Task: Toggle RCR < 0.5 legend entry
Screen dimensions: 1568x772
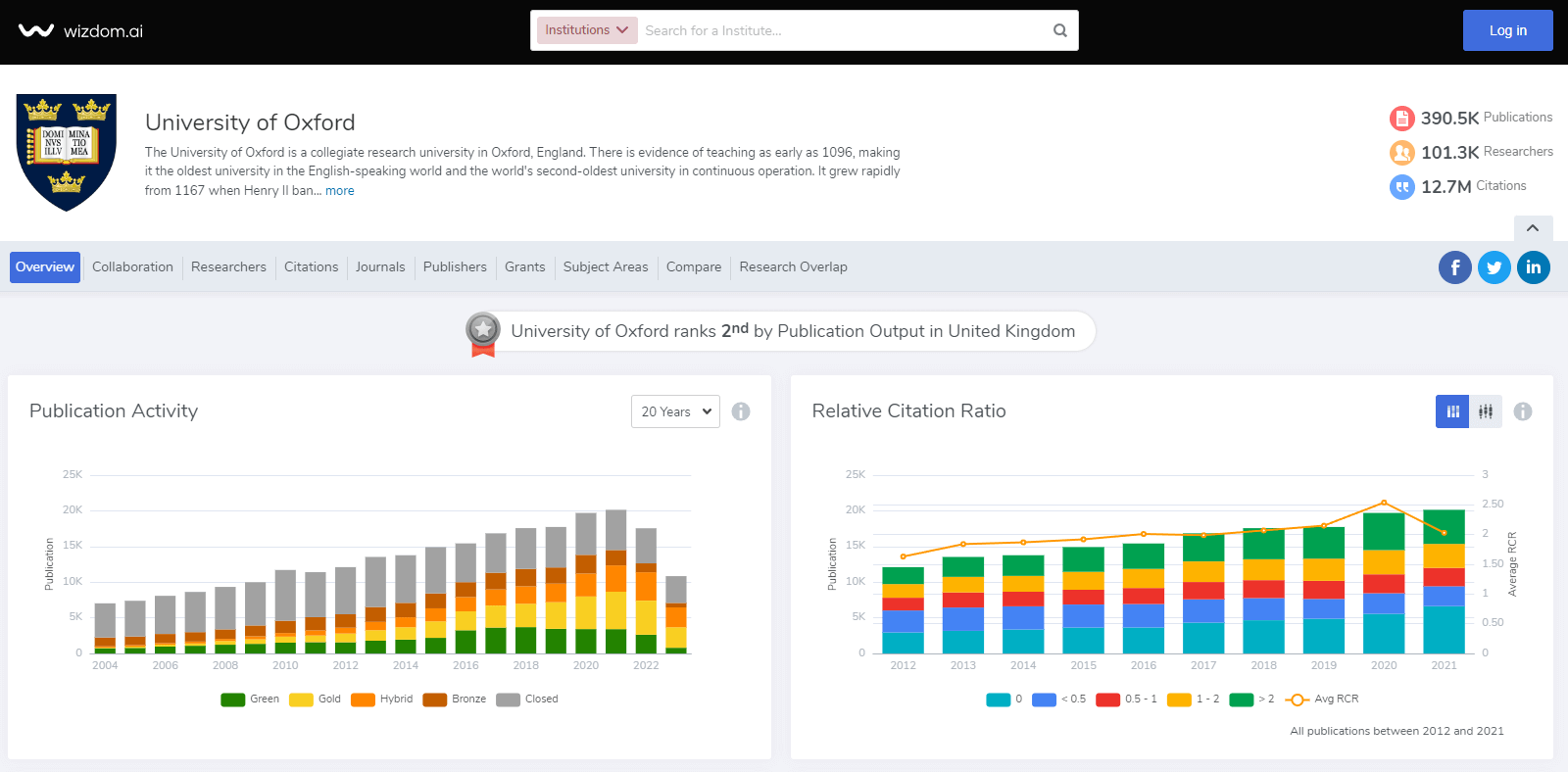Action: point(1058,700)
